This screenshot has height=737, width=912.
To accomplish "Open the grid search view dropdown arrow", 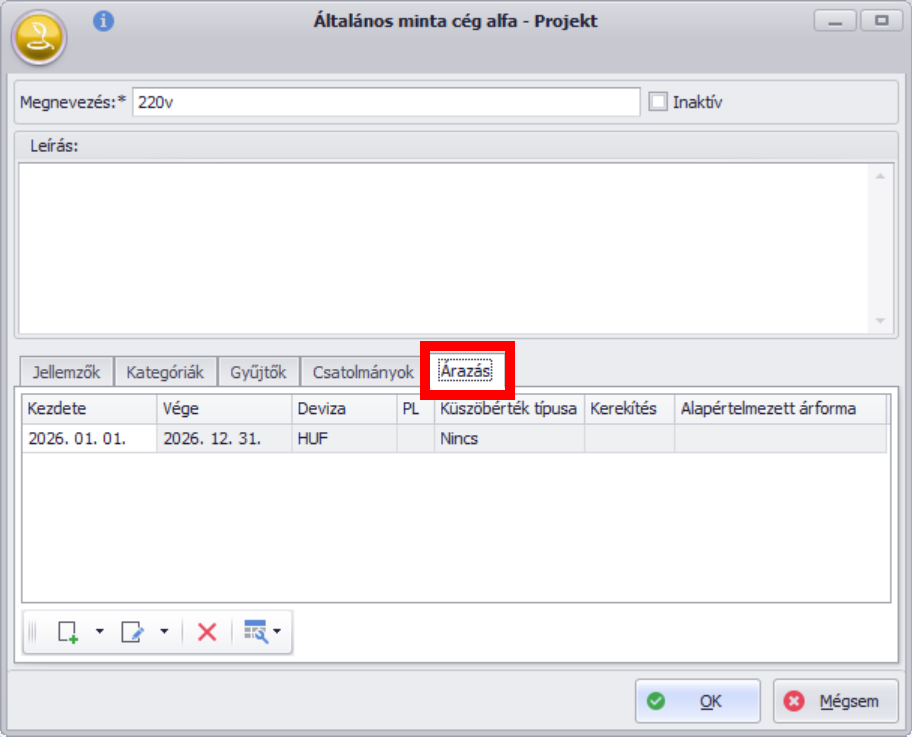I will [x=277, y=632].
